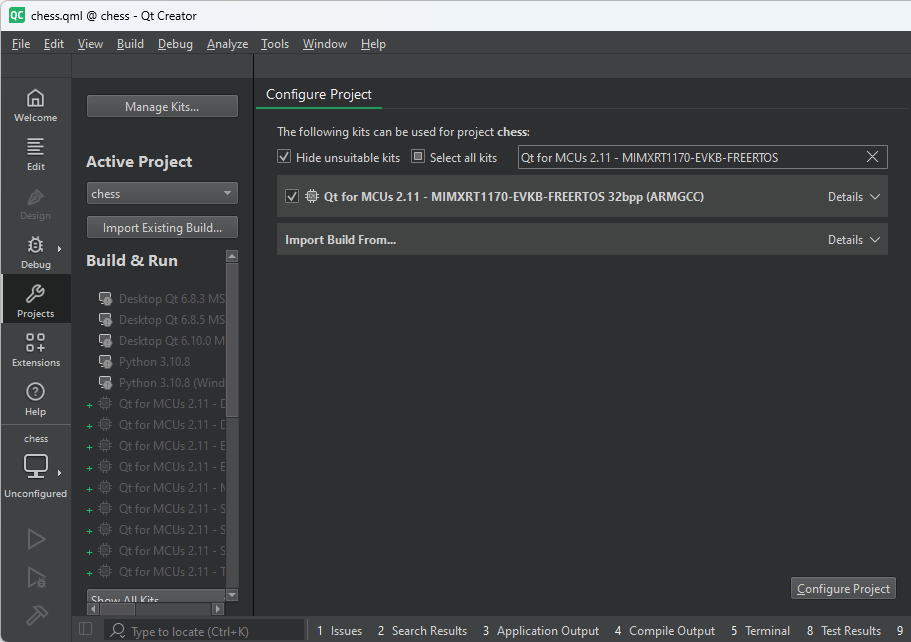
Task: Uncheck Hide unsuitable kits
Action: coord(284,157)
